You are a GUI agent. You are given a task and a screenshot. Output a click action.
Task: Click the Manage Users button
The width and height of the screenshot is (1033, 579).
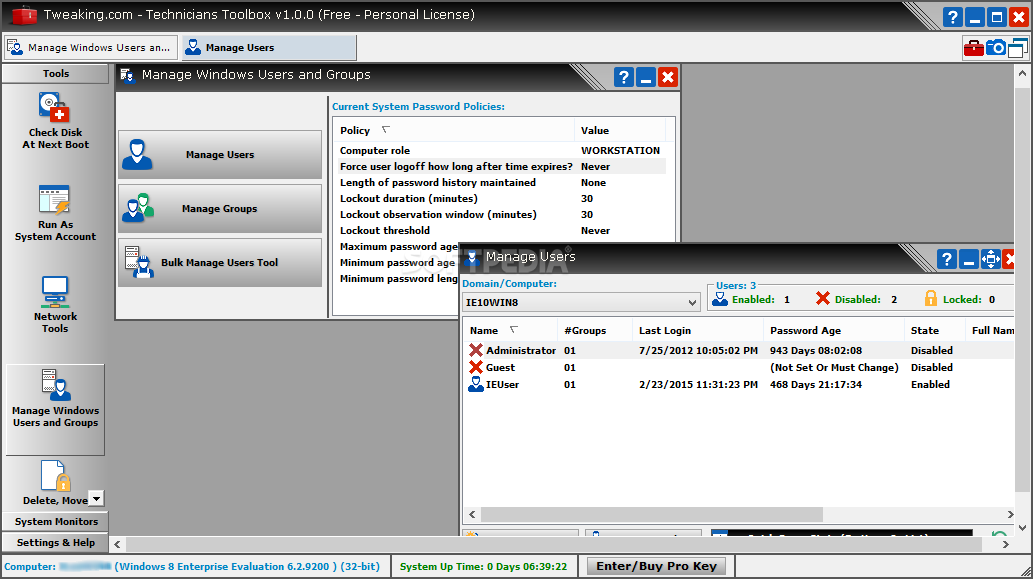(x=220, y=155)
